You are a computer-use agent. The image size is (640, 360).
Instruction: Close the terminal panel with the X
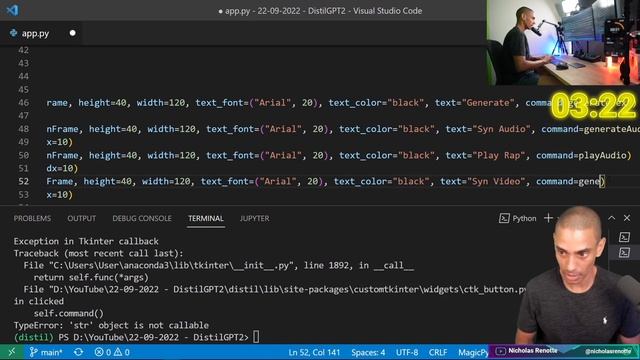pos(627,218)
